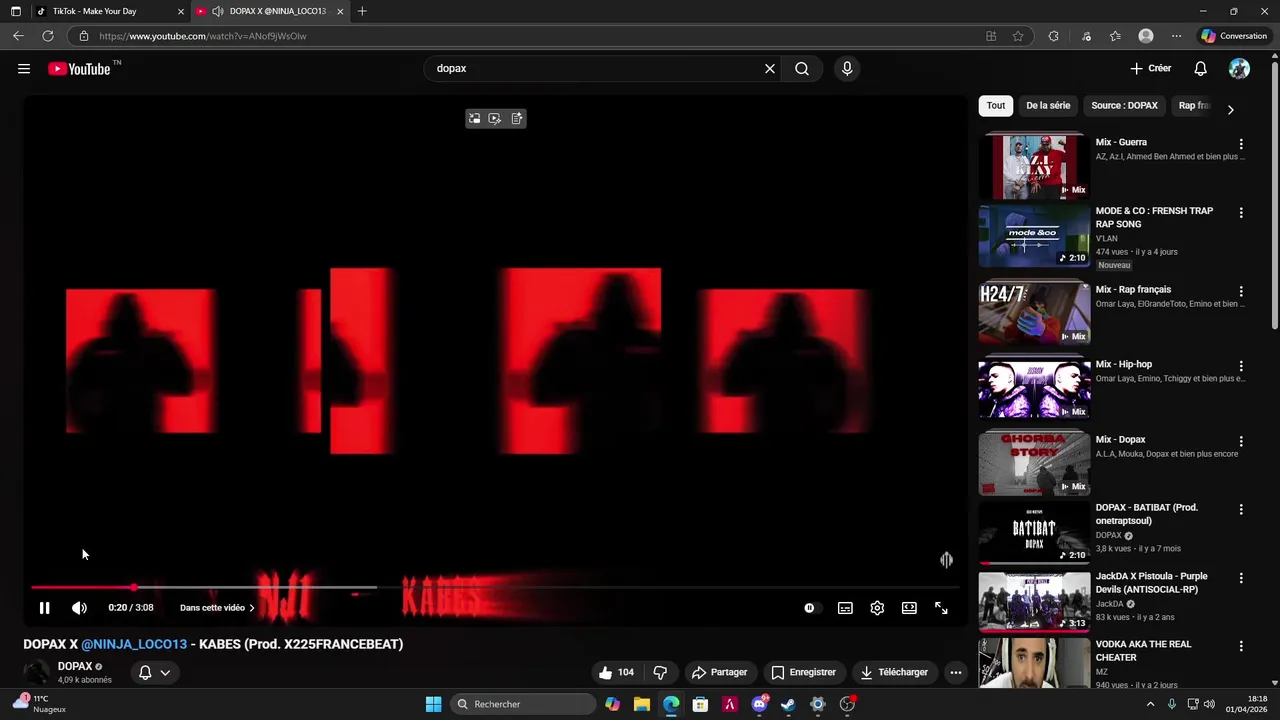Show hidden system tray icons
1280x720 pixels.
[1150, 704]
